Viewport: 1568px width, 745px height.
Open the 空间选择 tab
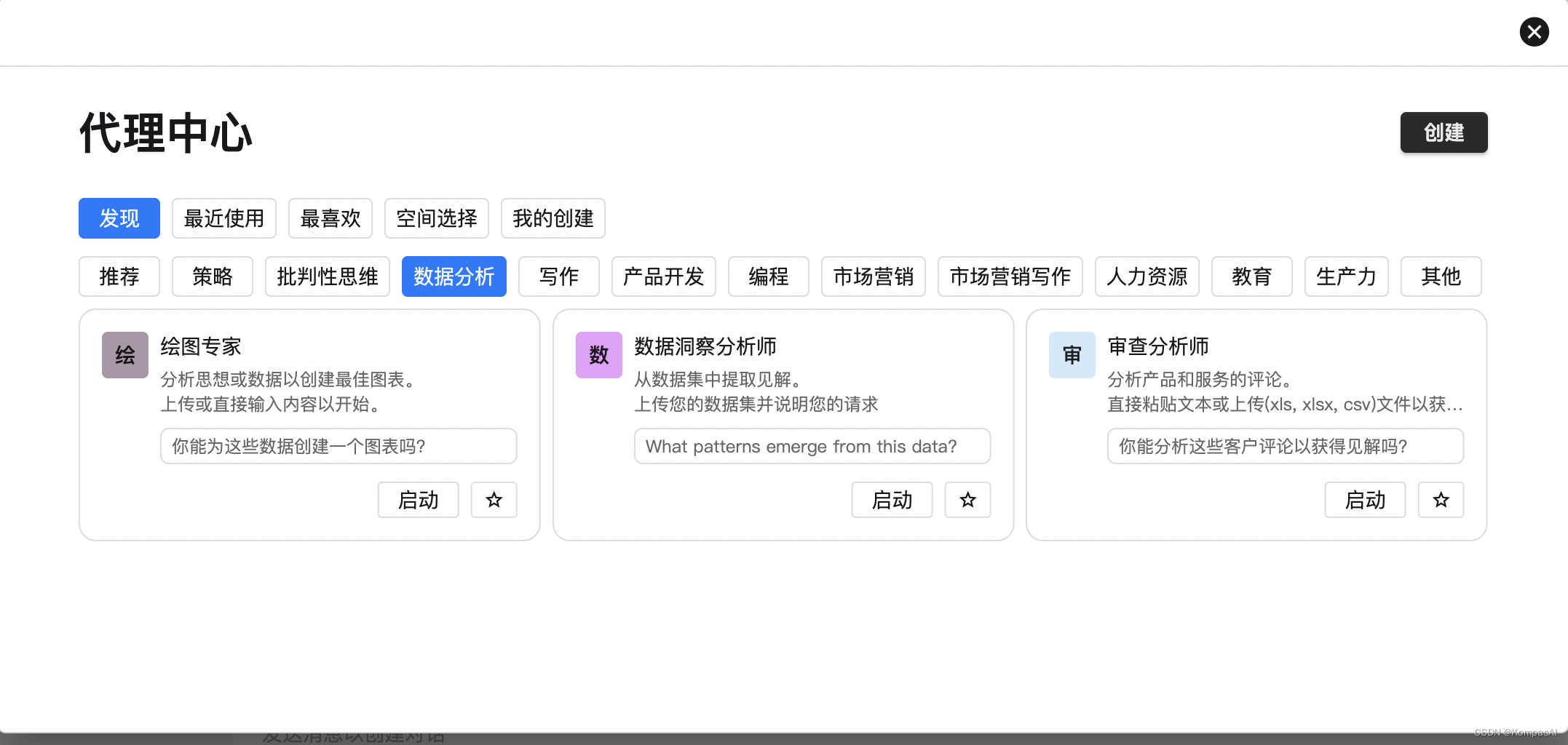pos(437,218)
